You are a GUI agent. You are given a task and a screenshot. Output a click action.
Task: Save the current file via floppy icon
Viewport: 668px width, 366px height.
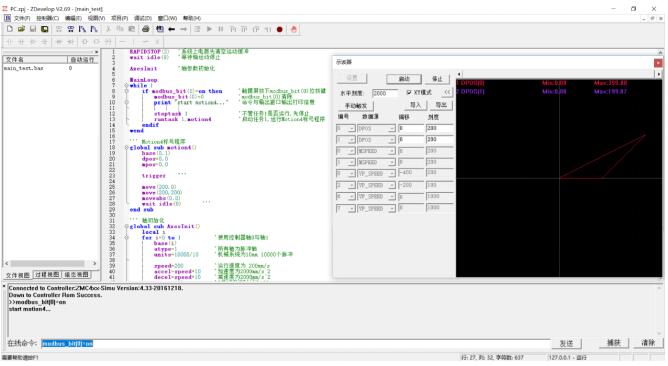tap(33, 29)
